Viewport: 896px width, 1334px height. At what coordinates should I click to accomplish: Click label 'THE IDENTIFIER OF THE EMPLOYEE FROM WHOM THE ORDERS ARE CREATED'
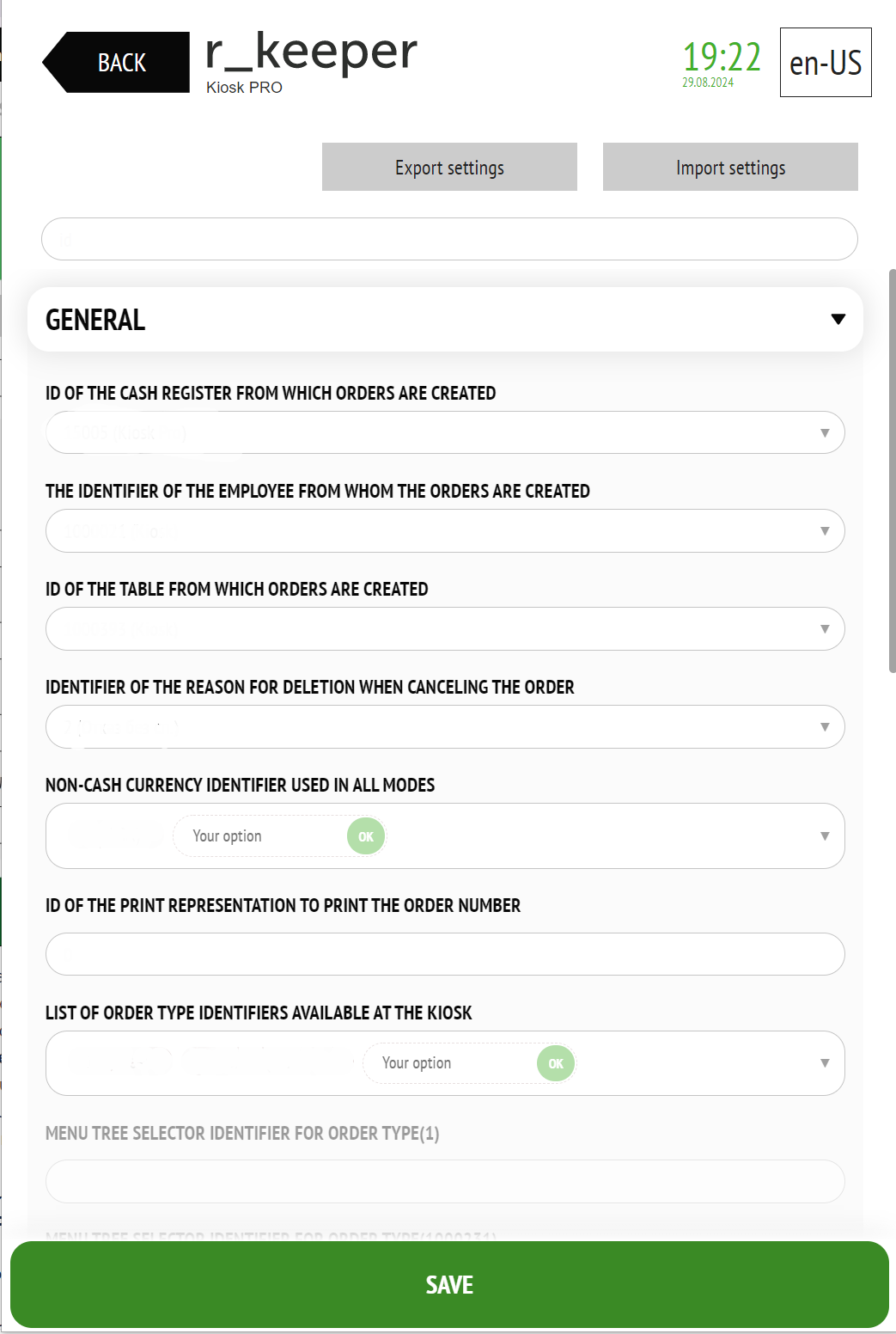pyautogui.click(x=318, y=491)
